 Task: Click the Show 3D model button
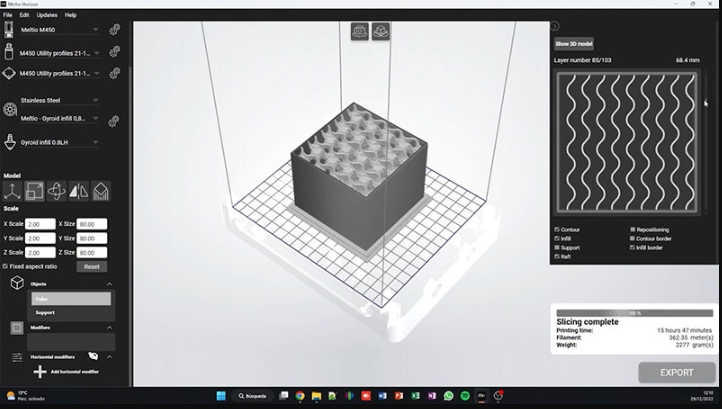point(574,44)
